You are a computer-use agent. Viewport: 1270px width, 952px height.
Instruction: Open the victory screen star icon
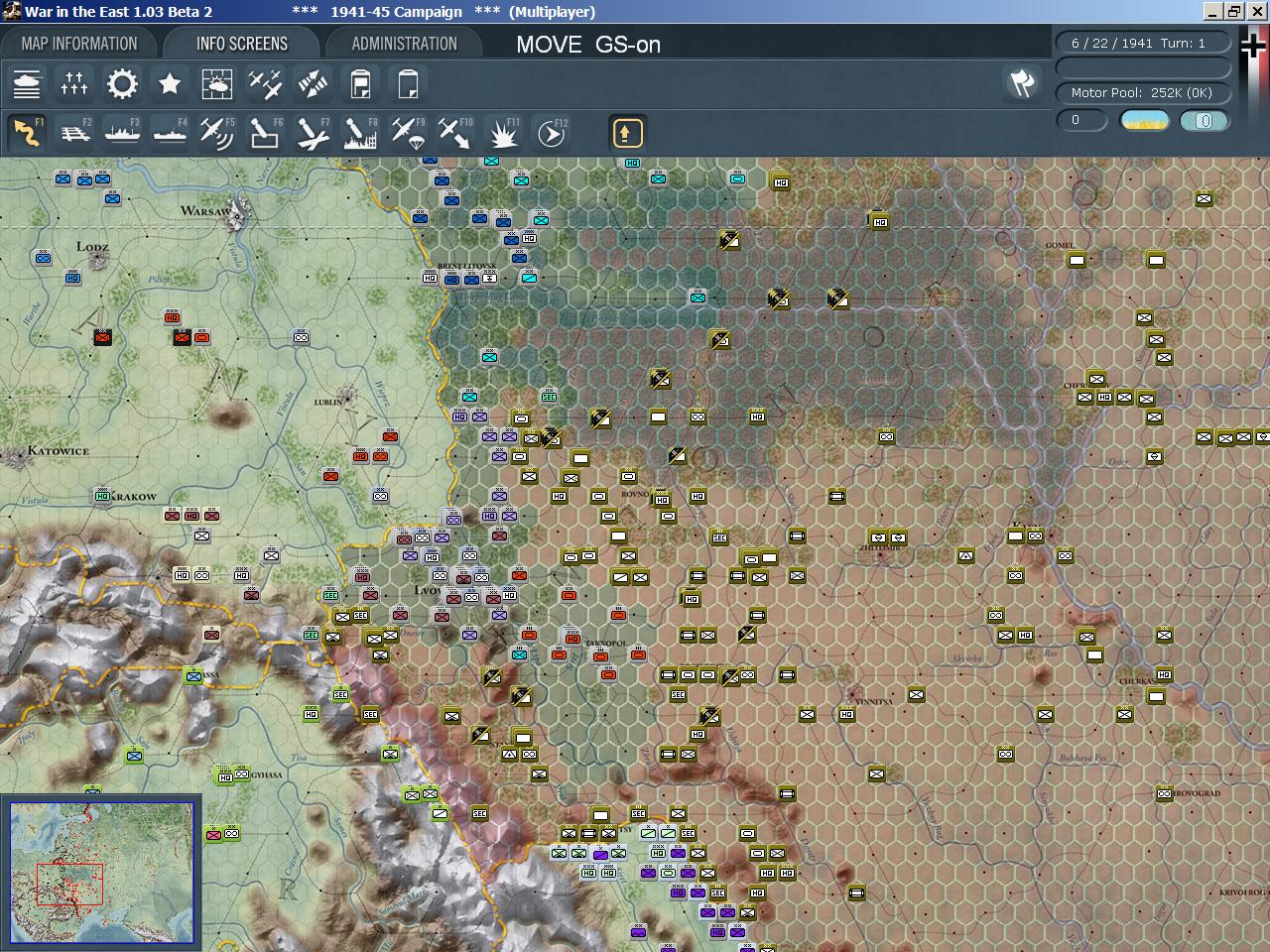pyautogui.click(x=170, y=84)
